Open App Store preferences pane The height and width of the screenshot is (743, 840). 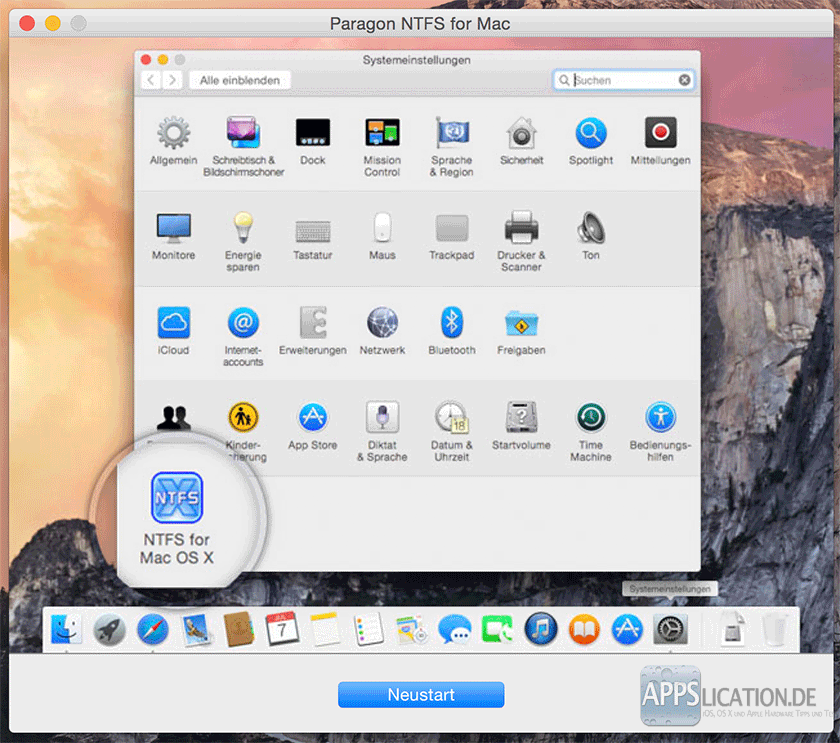click(x=313, y=426)
